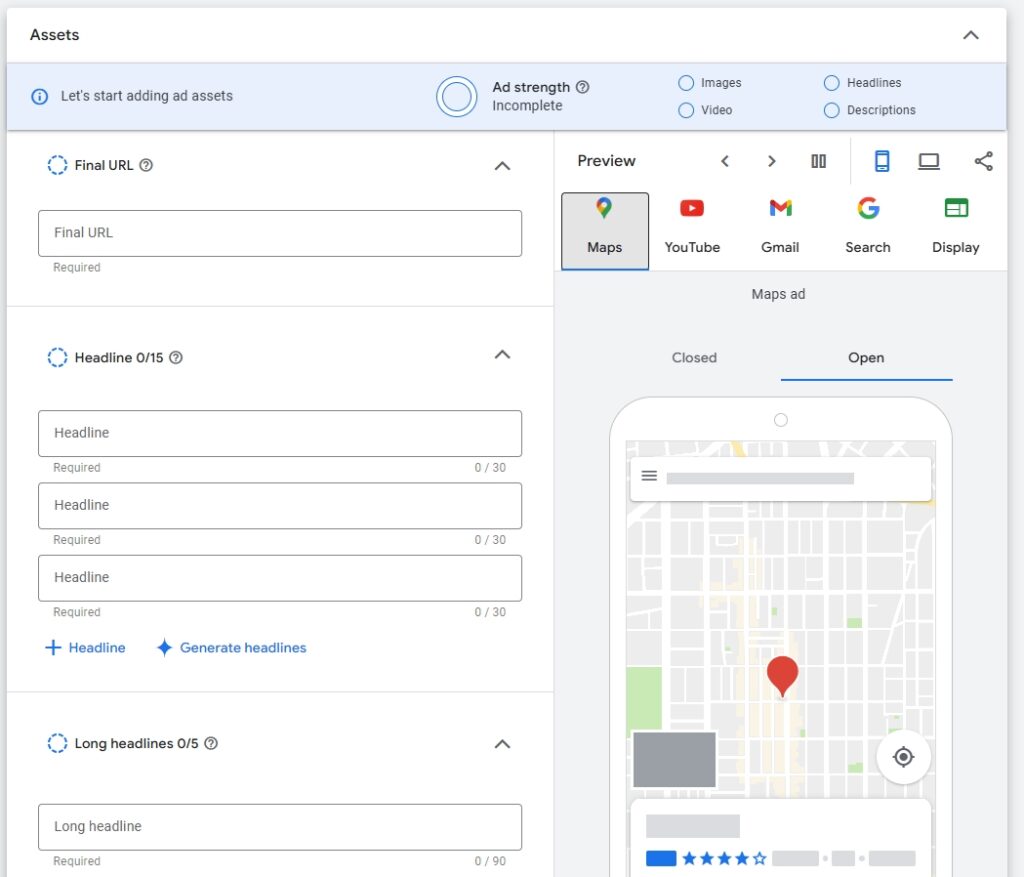Screen dimensions: 1024x877
Task: Check the Descriptions asset status indicator
Action: pyautogui.click(x=831, y=110)
